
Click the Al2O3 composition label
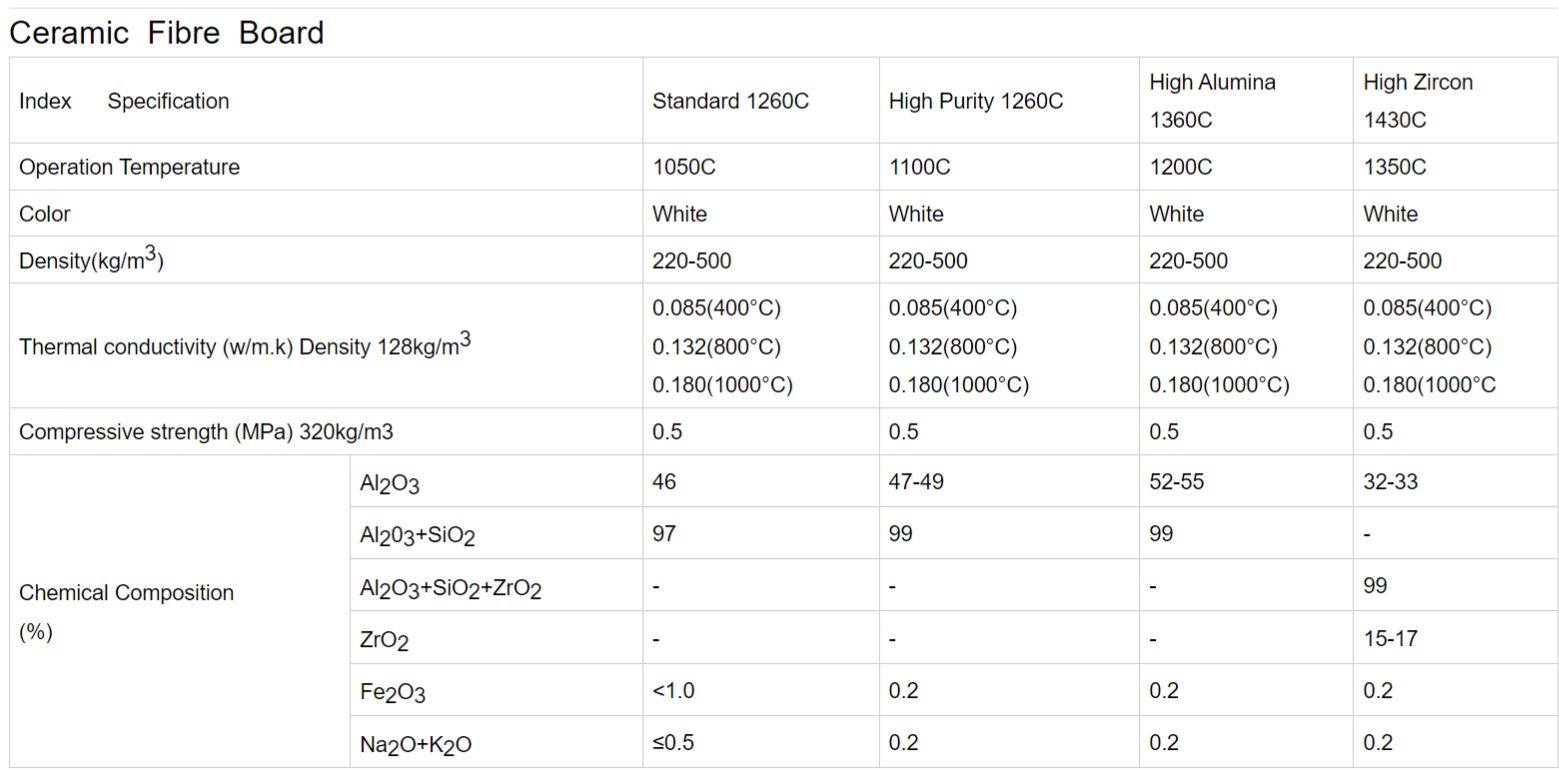pyautogui.click(x=389, y=484)
